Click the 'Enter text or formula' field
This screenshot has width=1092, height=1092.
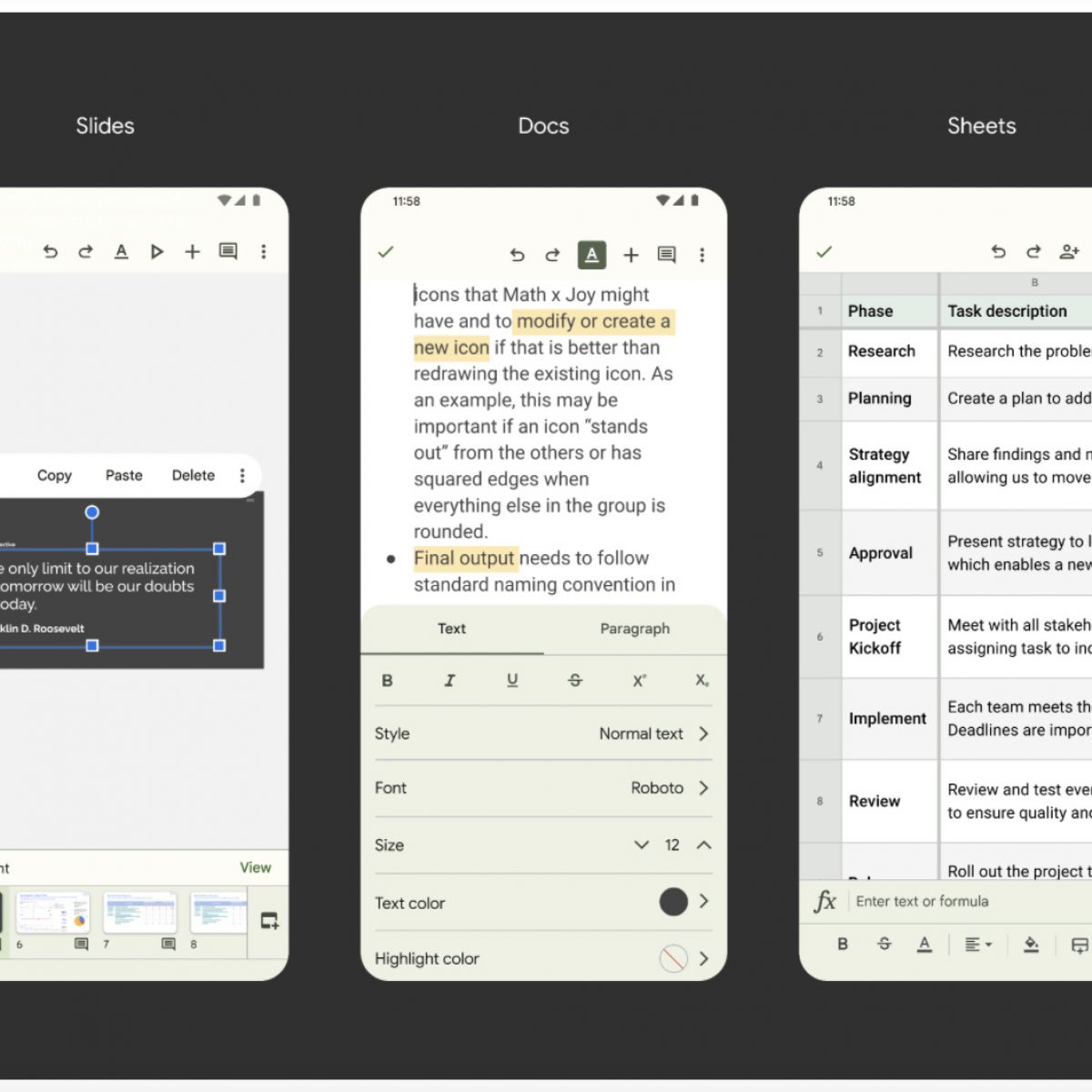[x=965, y=901]
